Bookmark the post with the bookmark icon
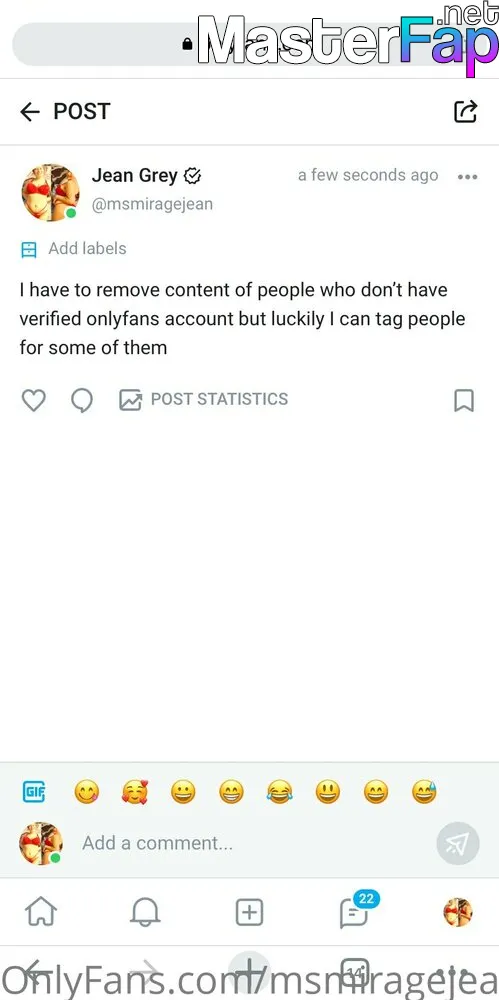499x1000 pixels. pos(464,401)
